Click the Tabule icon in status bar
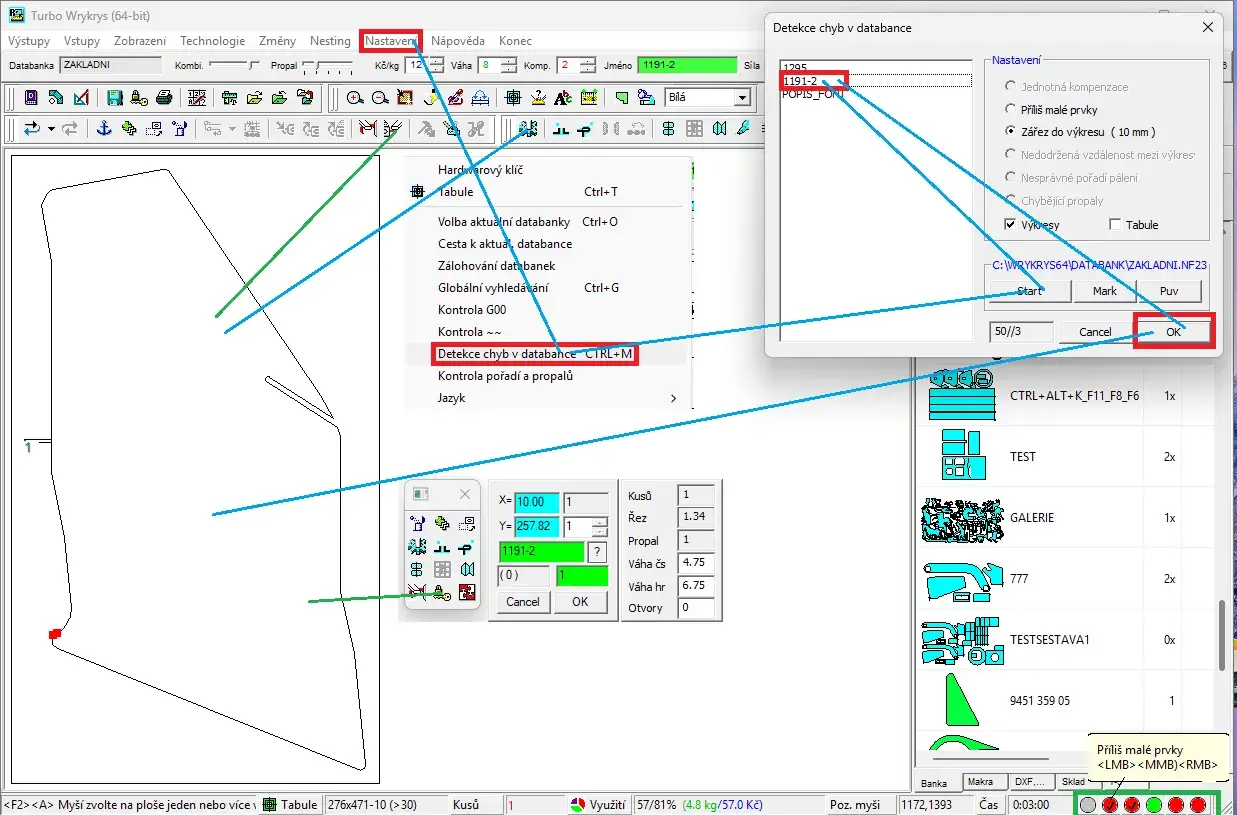The height and width of the screenshot is (815, 1237). (x=270, y=804)
